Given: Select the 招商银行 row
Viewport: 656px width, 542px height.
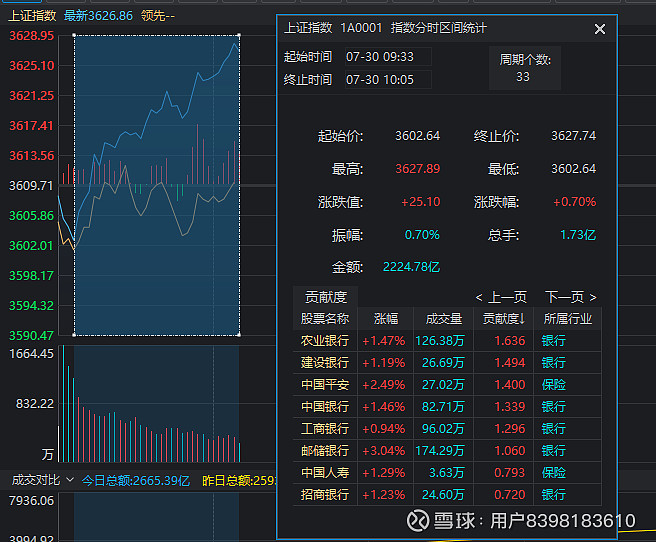Looking at the screenshot, I should (447, 495).
